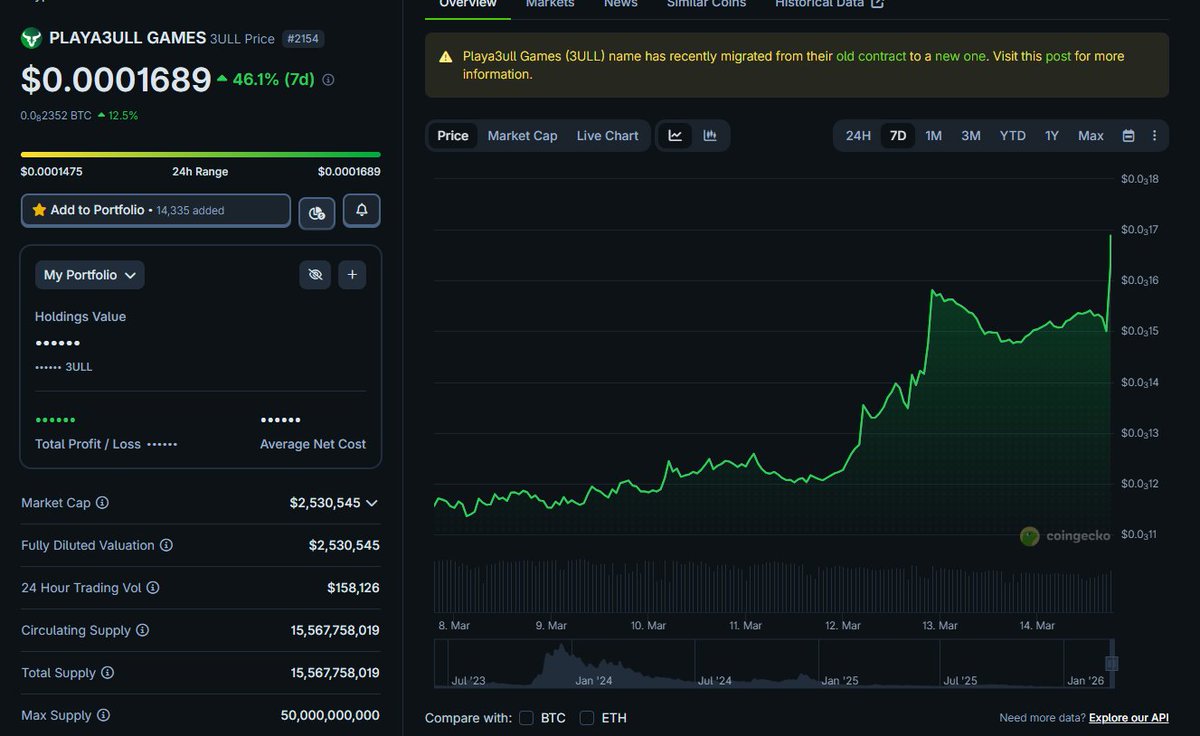The width and height of the screenshot is (1200, 736).
Task: Click the Jan '24 area in the navigator
Action: click(x=594, y=681)
